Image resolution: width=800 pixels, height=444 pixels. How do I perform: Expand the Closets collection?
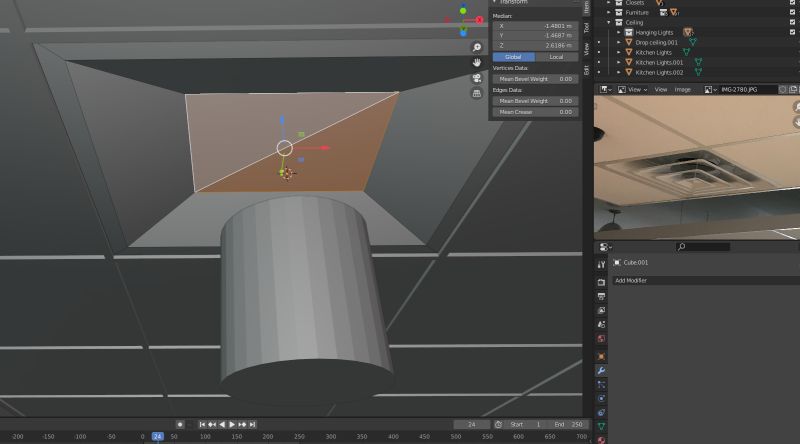(609, 3)
